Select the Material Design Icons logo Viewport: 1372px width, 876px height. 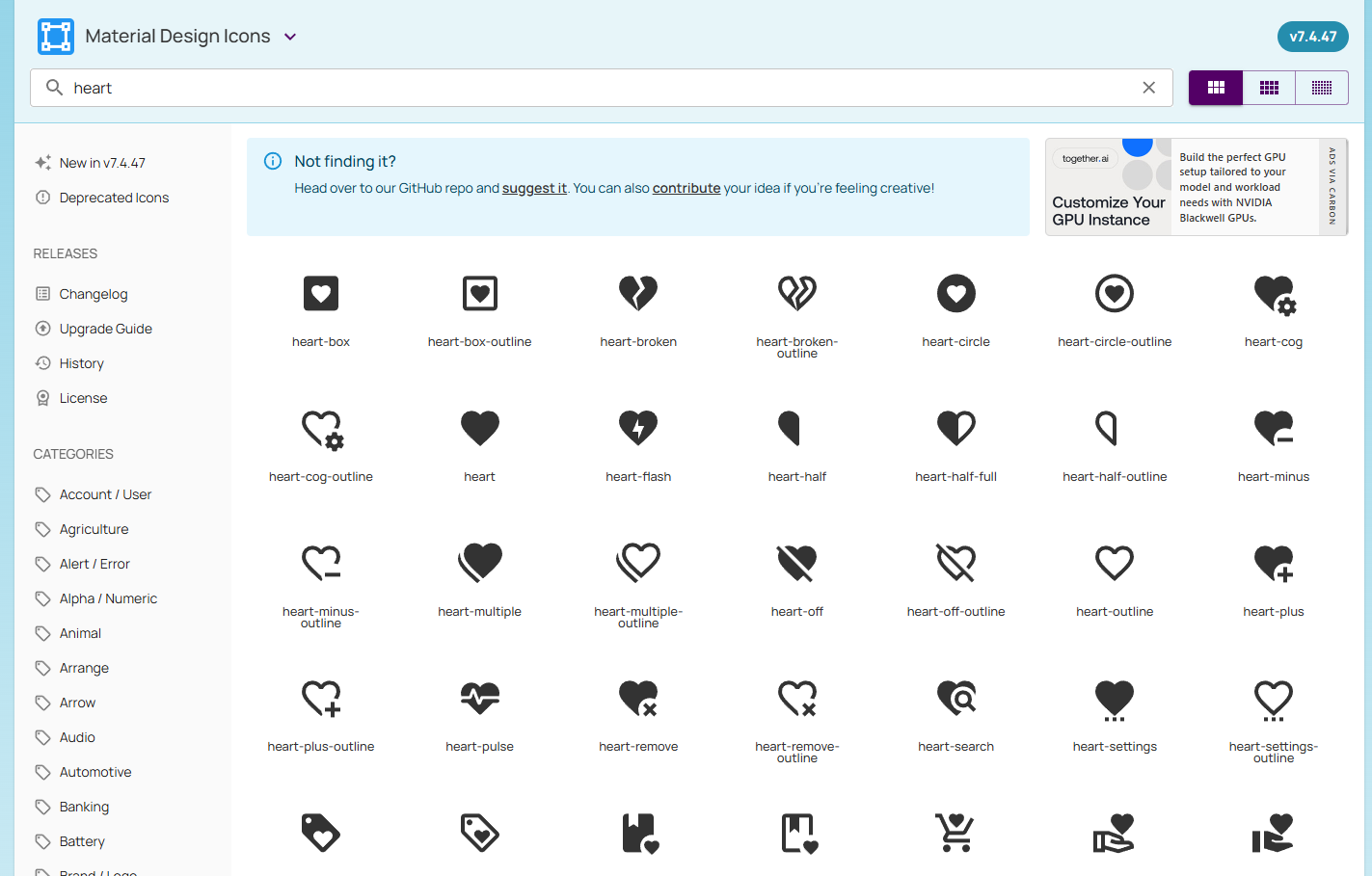click(x=55, y=36)
